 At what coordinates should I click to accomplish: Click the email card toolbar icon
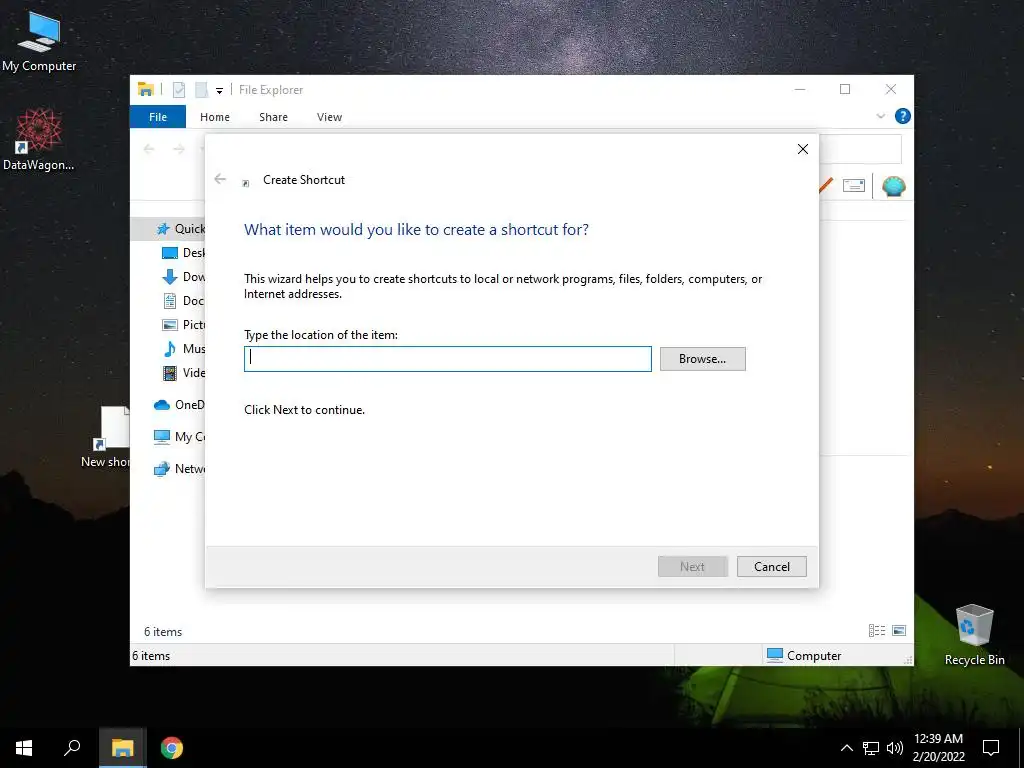point(854,185)
